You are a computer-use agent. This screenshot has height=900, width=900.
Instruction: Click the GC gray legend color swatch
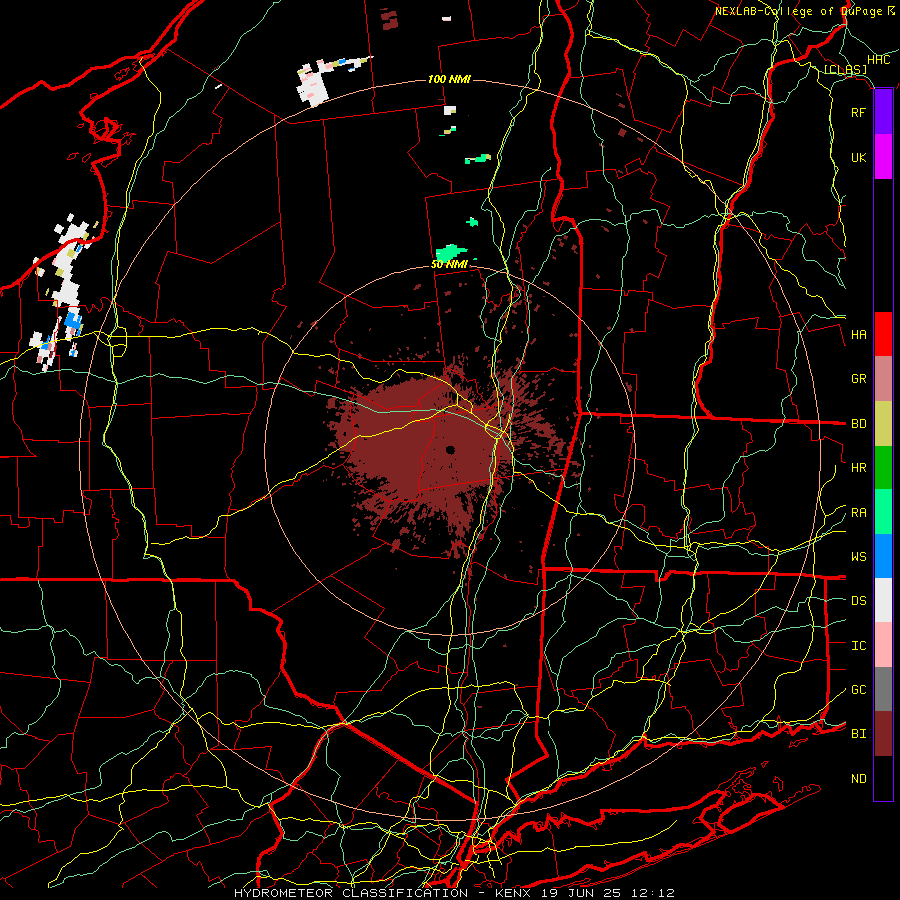[x=883, y=689]
